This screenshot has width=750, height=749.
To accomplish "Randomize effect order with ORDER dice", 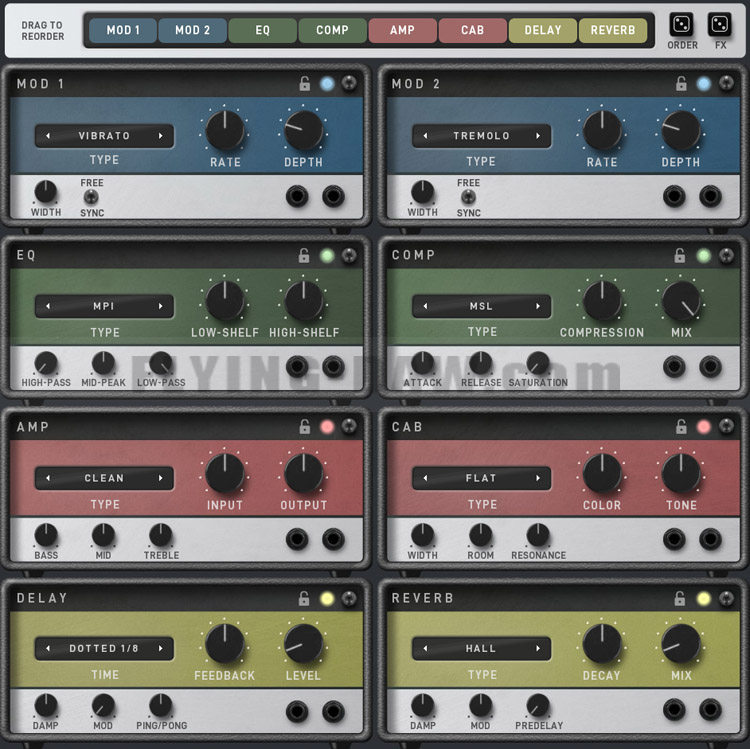I will (x=682, y=24).
